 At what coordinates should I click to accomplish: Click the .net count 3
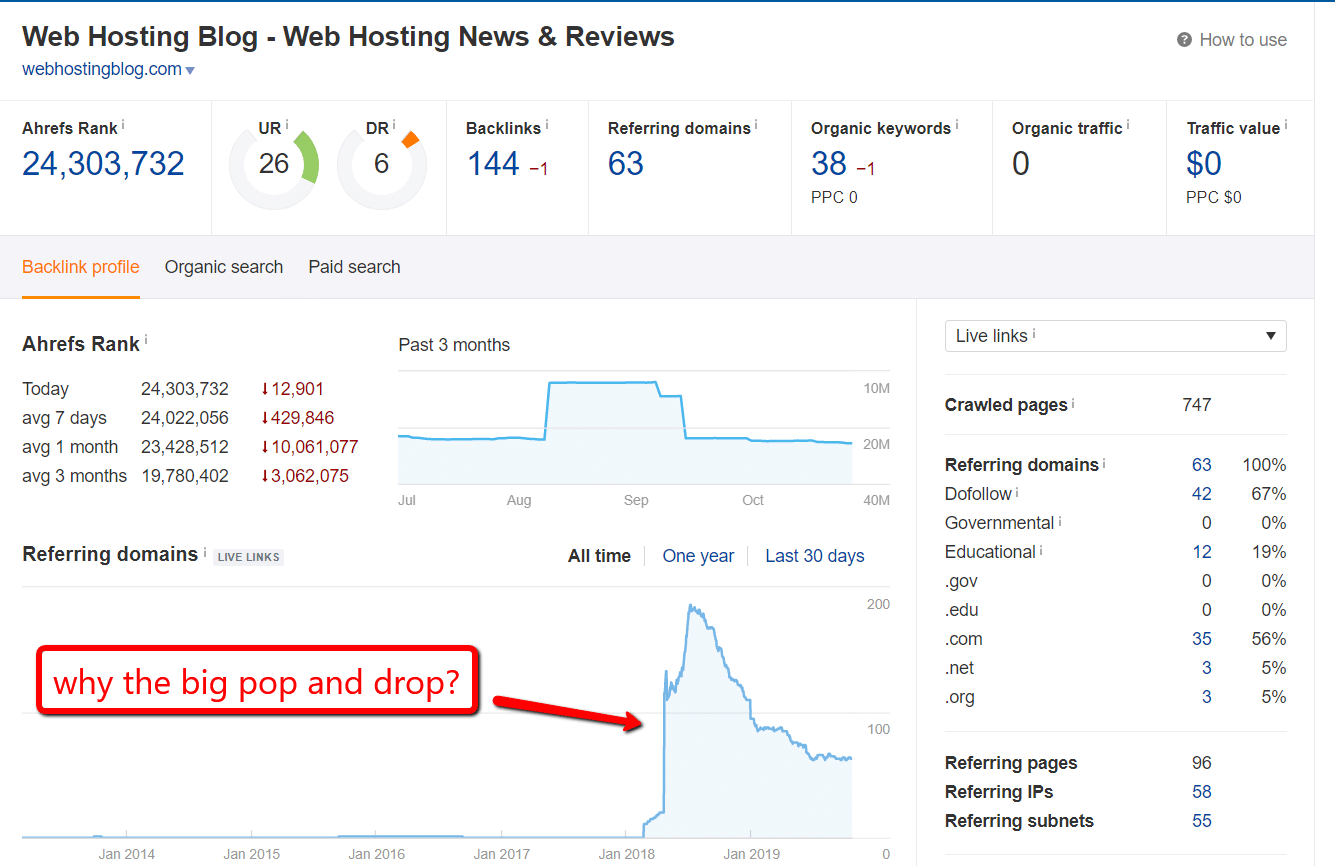1207,668
